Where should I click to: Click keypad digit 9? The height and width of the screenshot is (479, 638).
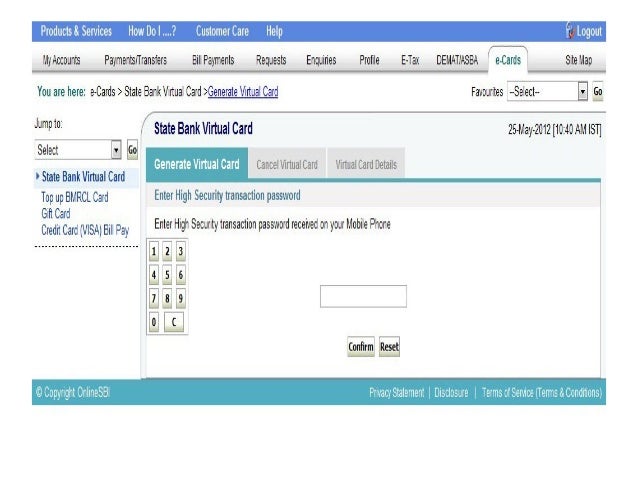tap(181, 299)
